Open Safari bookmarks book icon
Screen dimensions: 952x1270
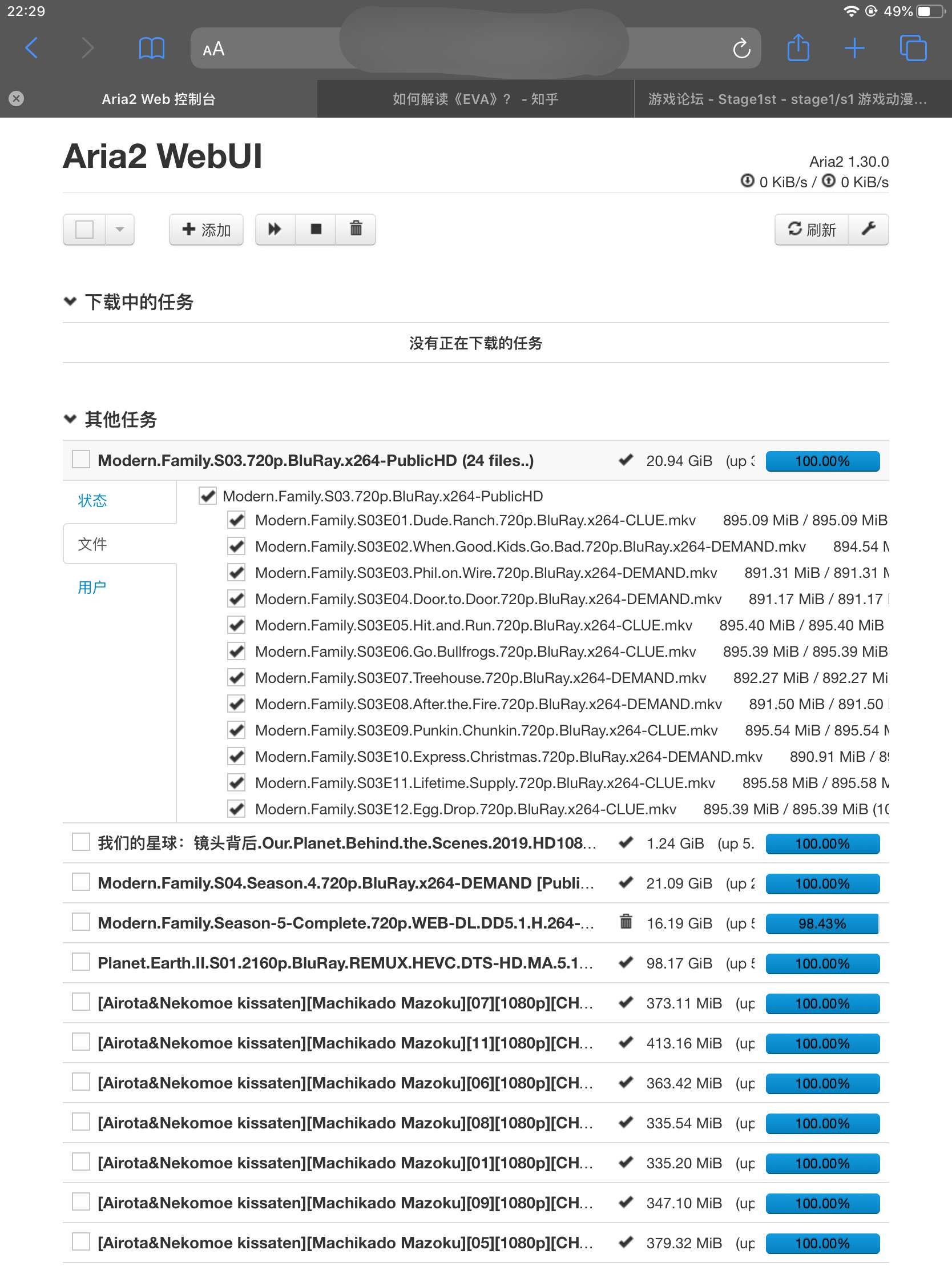[151, 48]
